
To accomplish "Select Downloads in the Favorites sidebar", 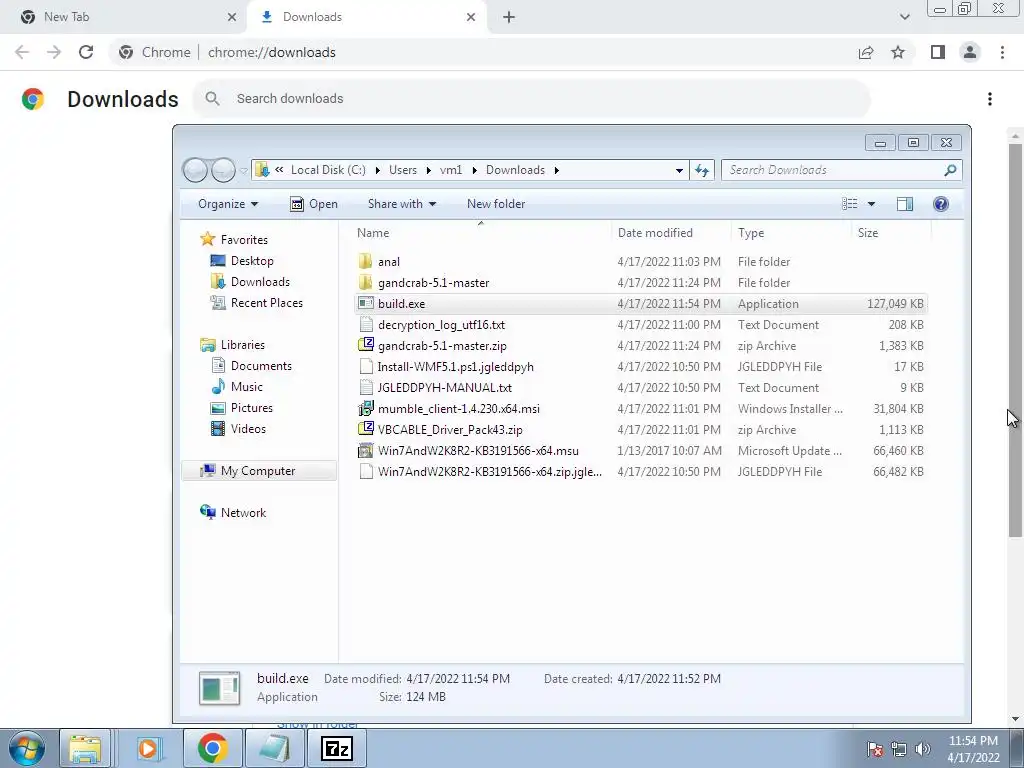I will coord(250,281).
